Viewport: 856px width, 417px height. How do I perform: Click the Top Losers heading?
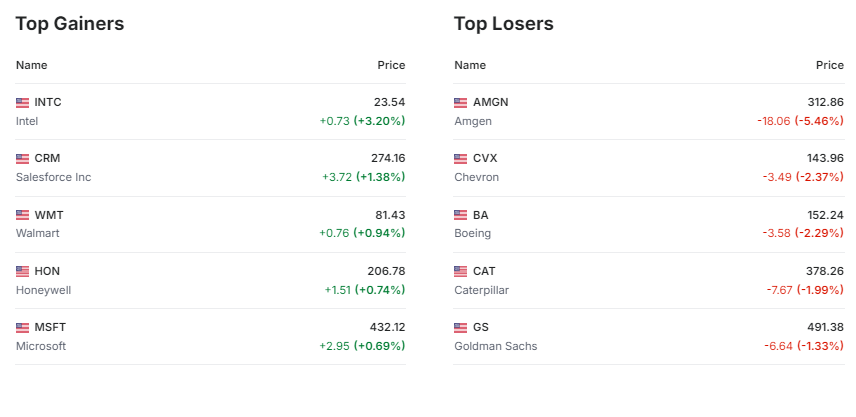pyautogui.click(x=504, y=24)
